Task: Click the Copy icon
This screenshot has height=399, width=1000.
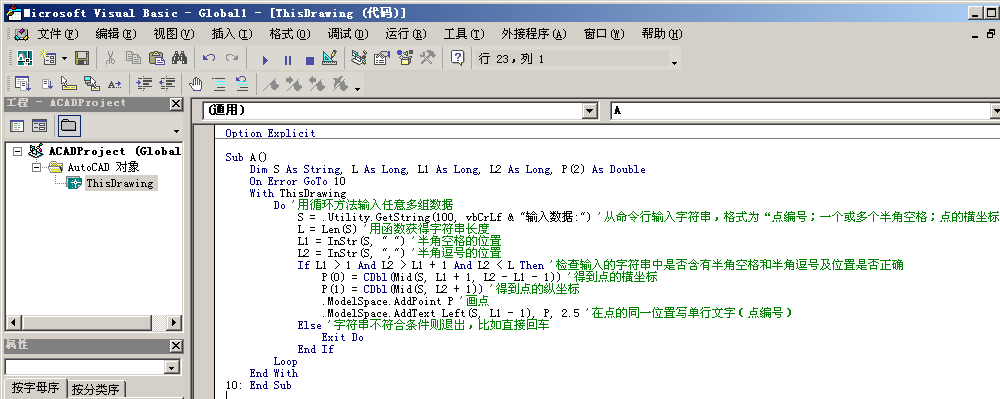Action: click(133, 59)
